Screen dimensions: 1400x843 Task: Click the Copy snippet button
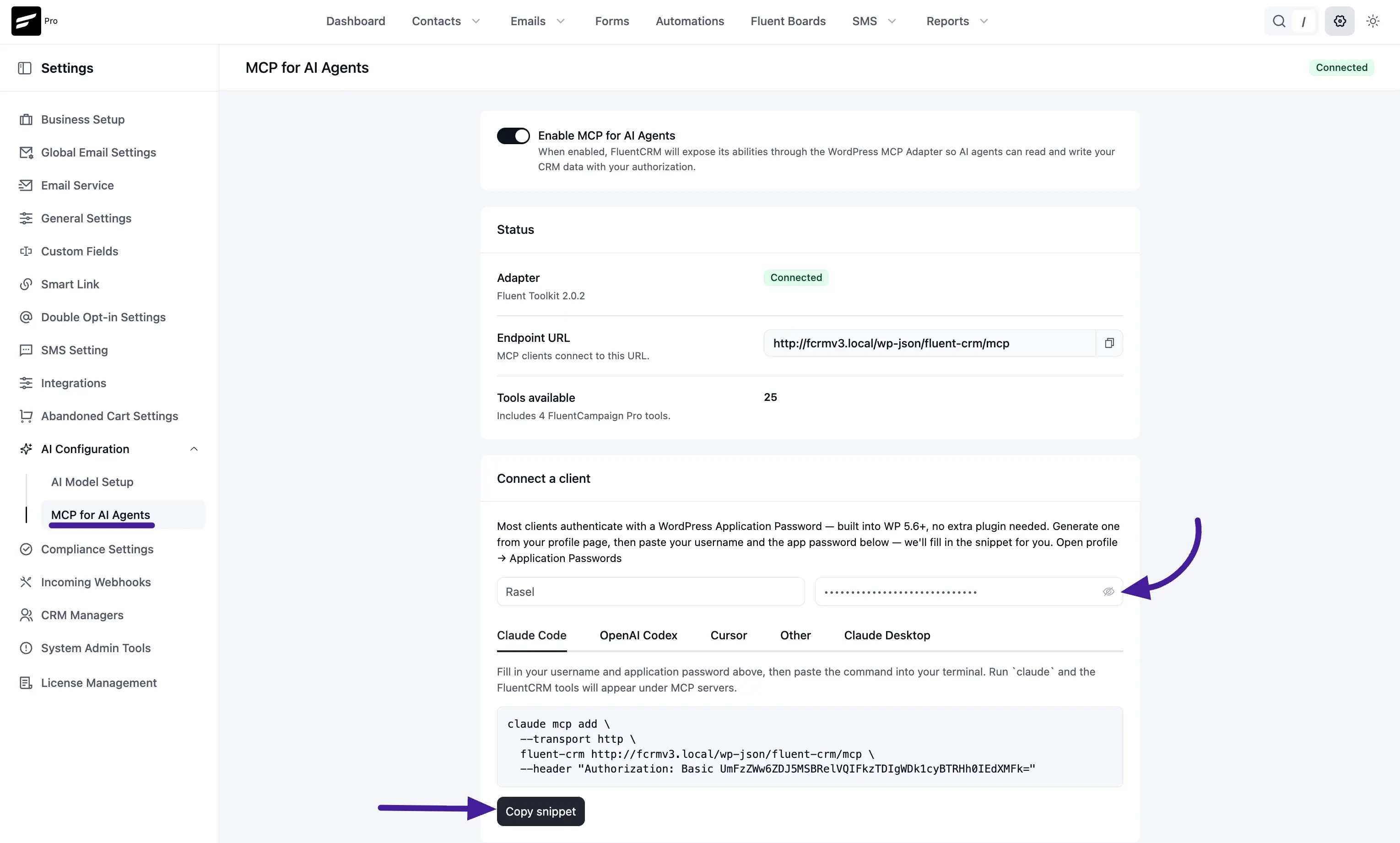(541, 811)
